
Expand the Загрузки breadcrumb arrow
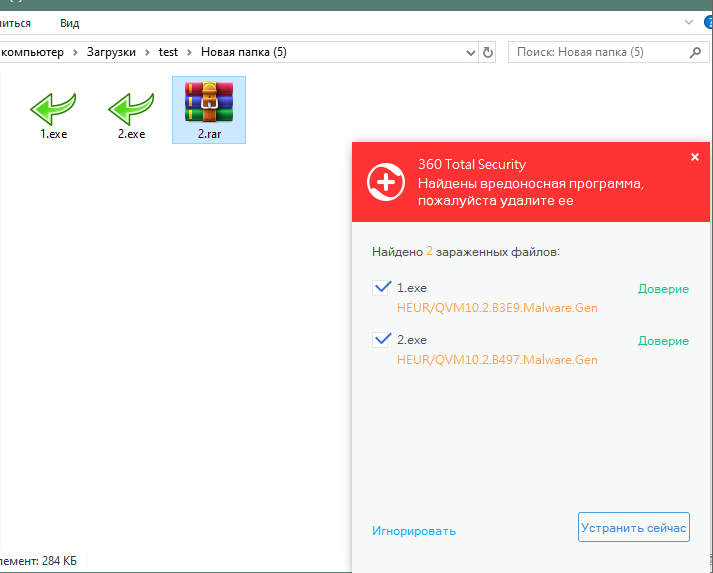point(147,52)
